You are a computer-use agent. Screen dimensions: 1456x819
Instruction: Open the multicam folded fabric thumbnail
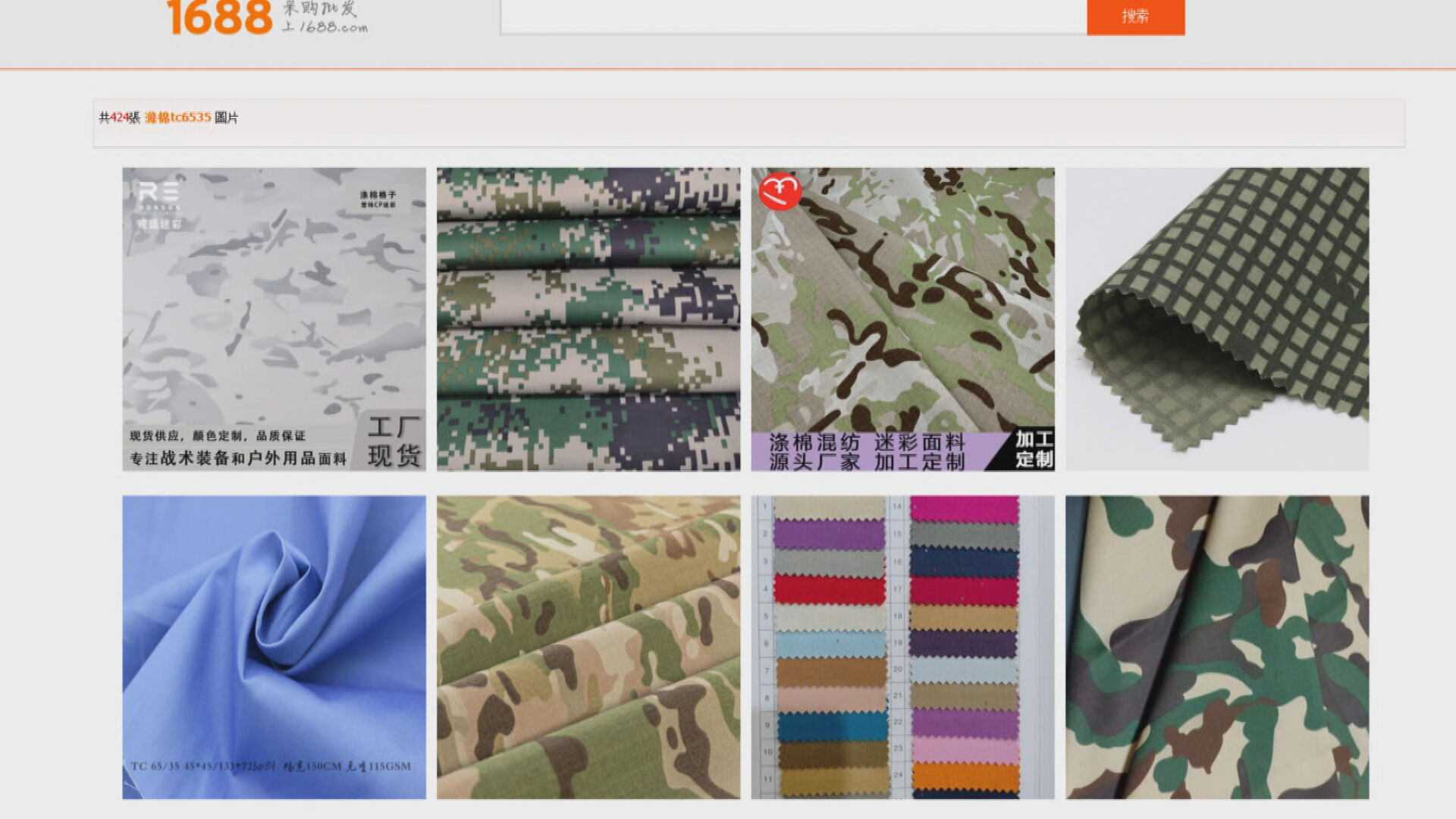click(588, 646)
